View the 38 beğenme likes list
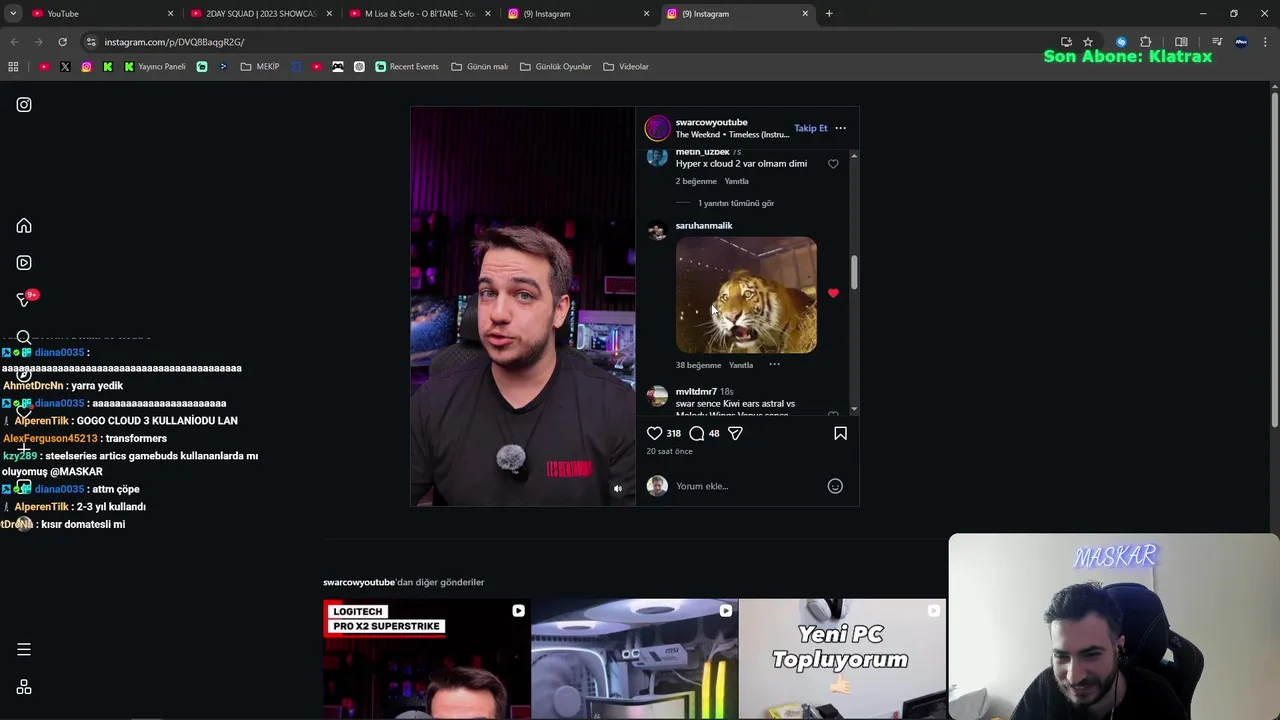 (698, 365)
